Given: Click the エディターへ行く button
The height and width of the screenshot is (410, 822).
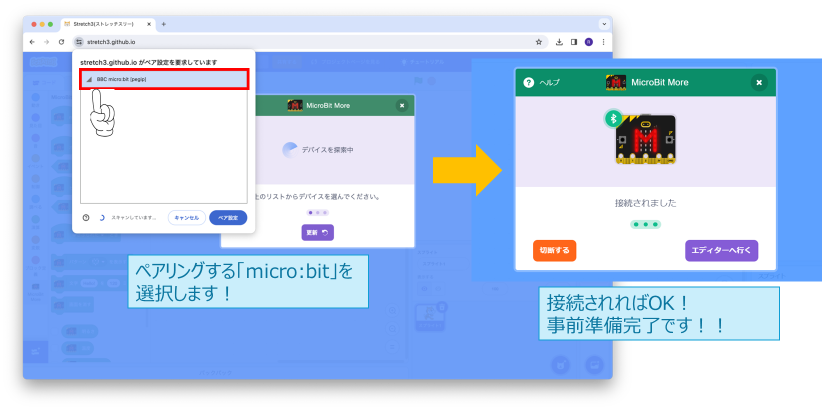Looking at the screenshot, I should [721, 250].
